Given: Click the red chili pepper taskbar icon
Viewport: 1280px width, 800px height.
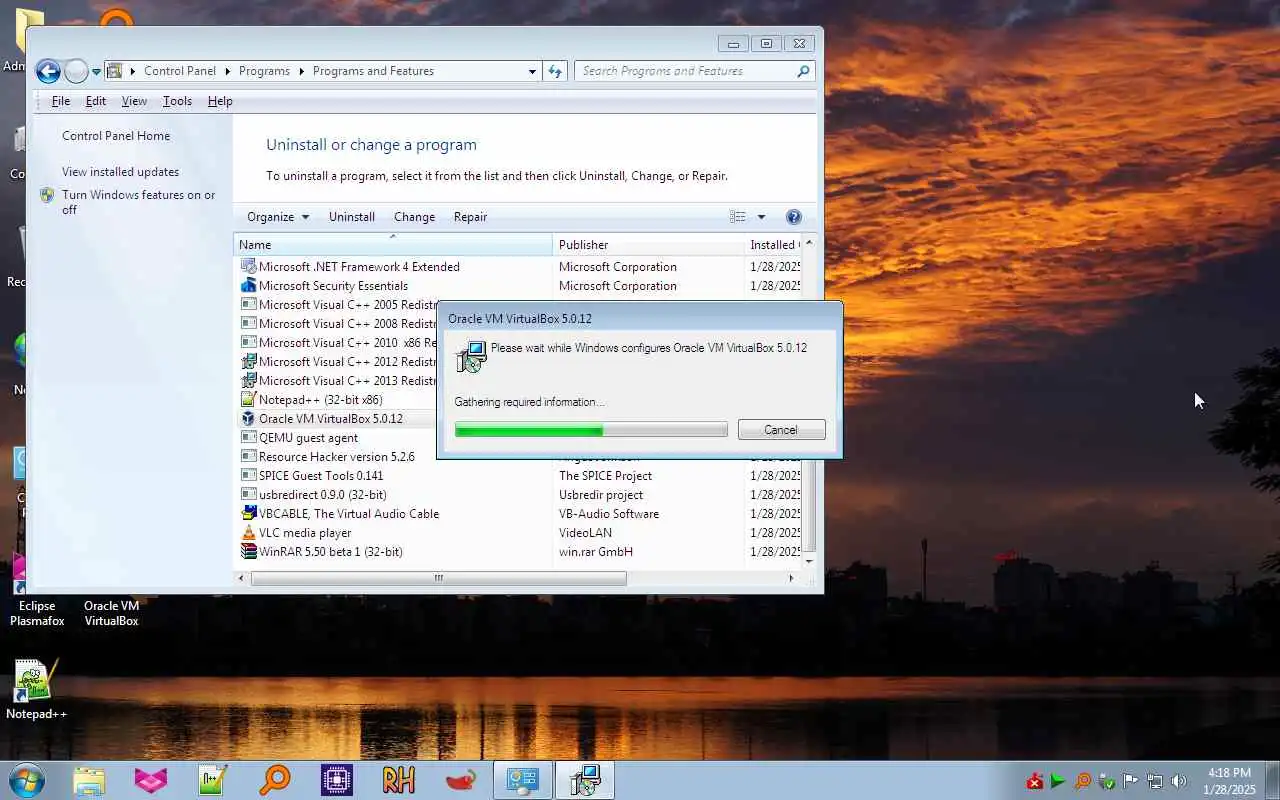Looking at the screenshot, I should pyautogui.click(x=460, y=780).
